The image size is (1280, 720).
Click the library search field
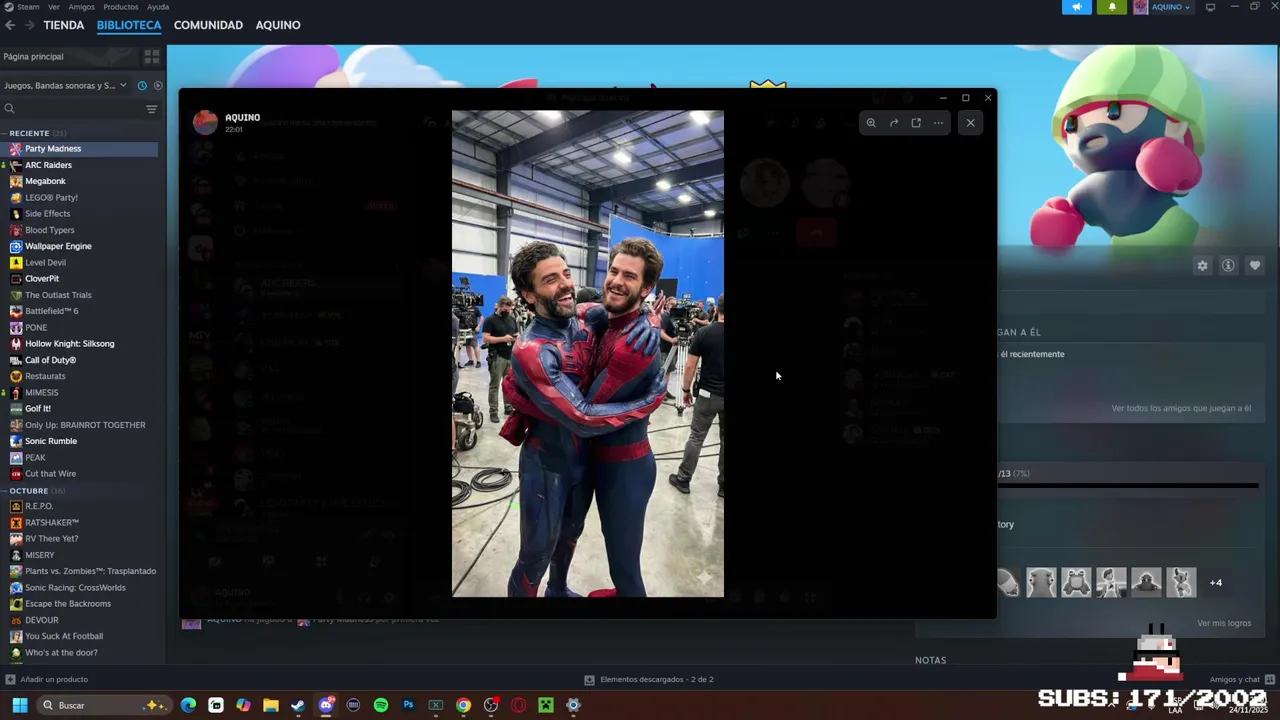[72, 109]
